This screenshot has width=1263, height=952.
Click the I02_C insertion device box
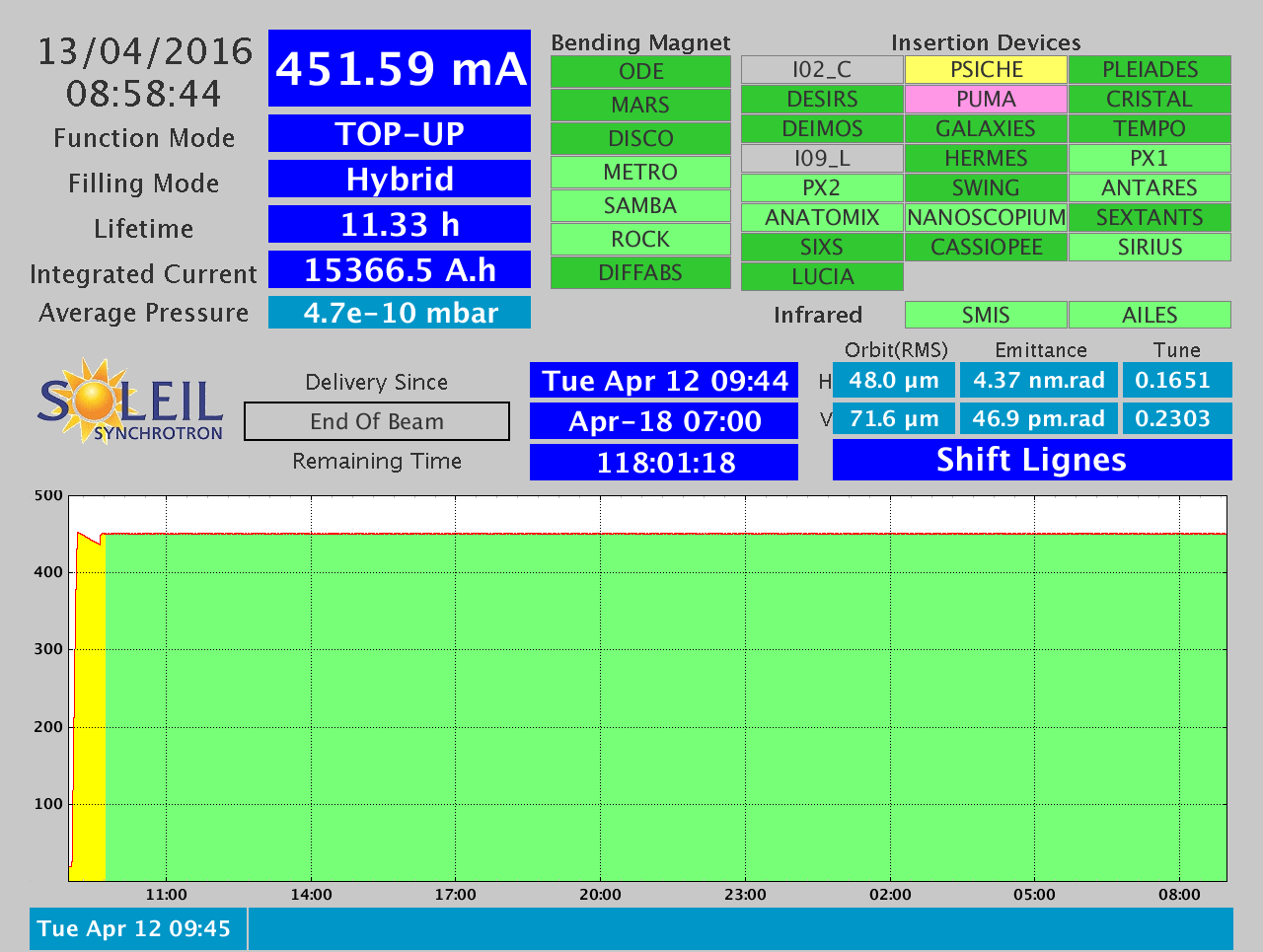pyautogui.click(x=822, y=70)
